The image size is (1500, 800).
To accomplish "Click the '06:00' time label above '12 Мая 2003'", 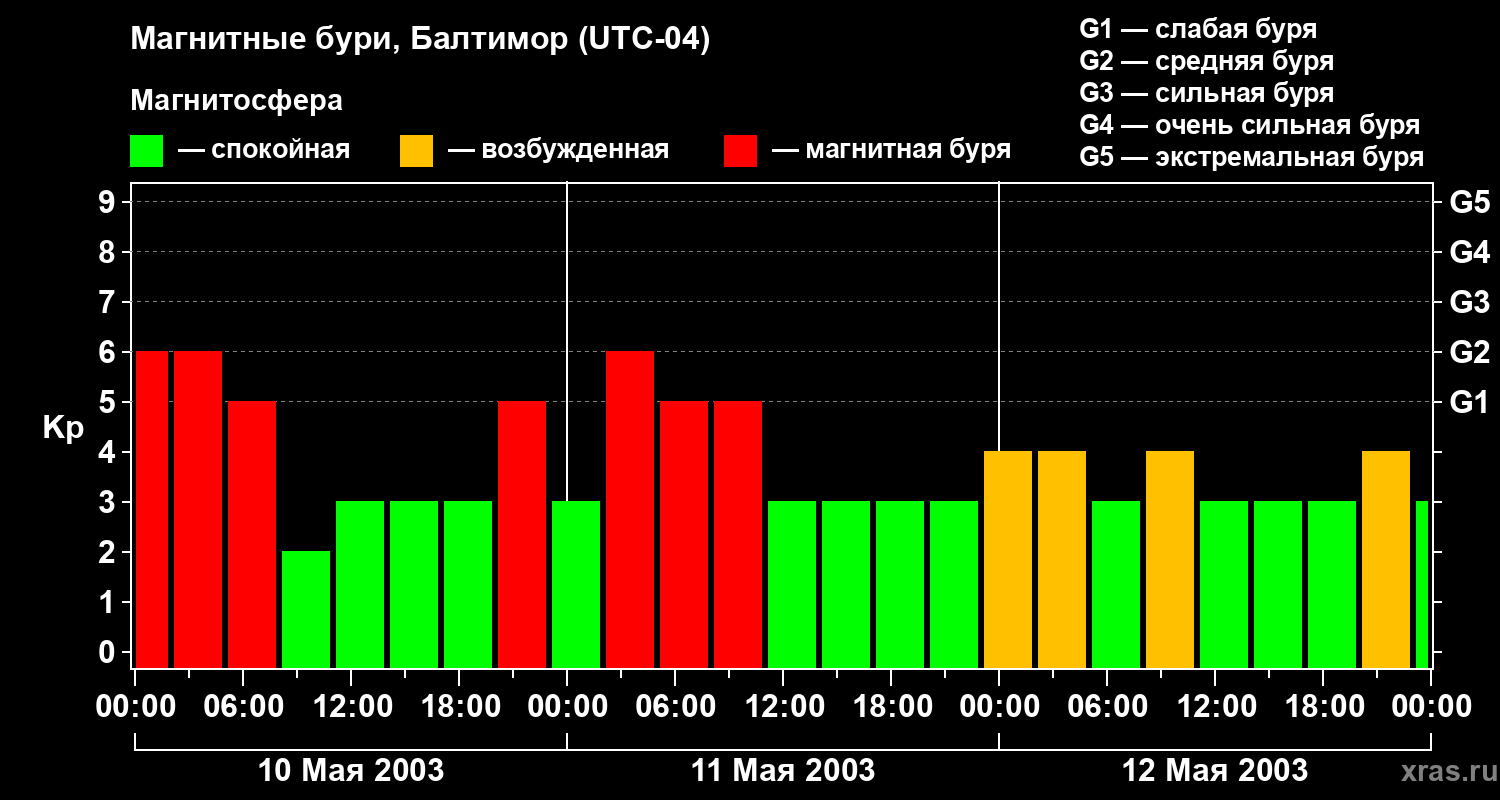I will 1107,706.
